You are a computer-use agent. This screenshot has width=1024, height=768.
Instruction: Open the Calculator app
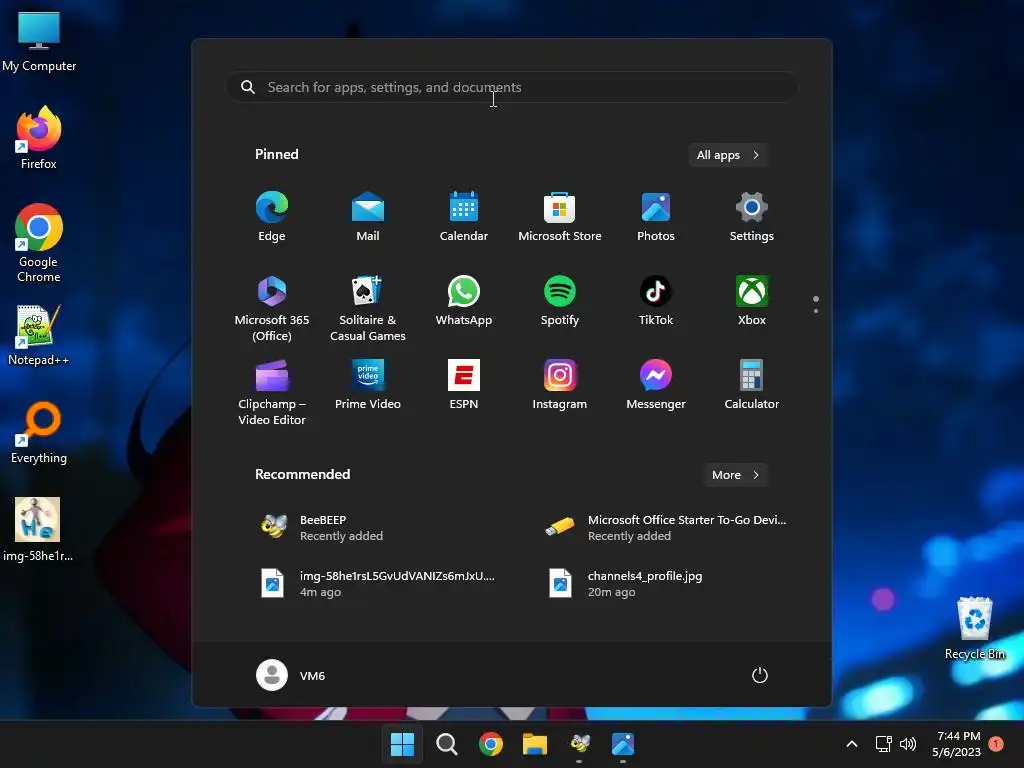click(x=752, y=384)
